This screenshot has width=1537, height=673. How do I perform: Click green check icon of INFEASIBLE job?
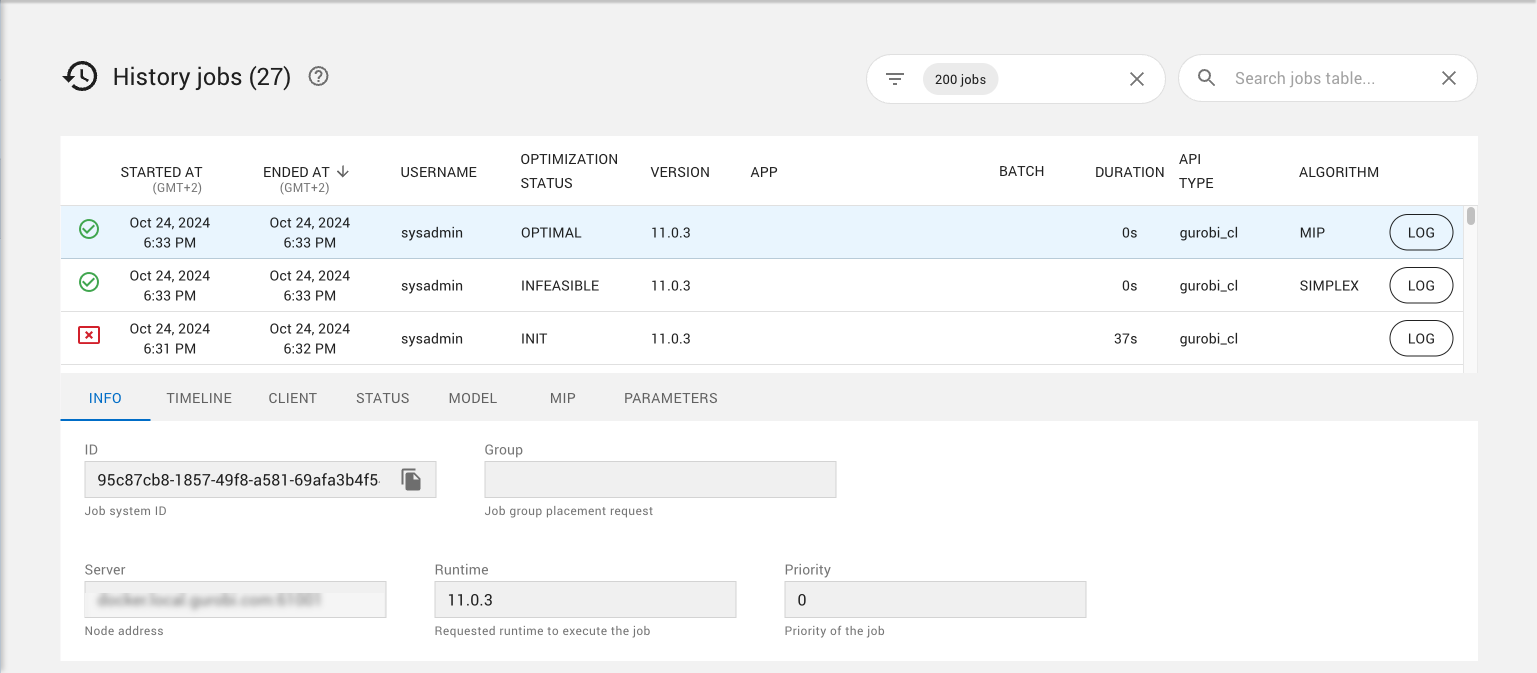[x=89, y=283]
